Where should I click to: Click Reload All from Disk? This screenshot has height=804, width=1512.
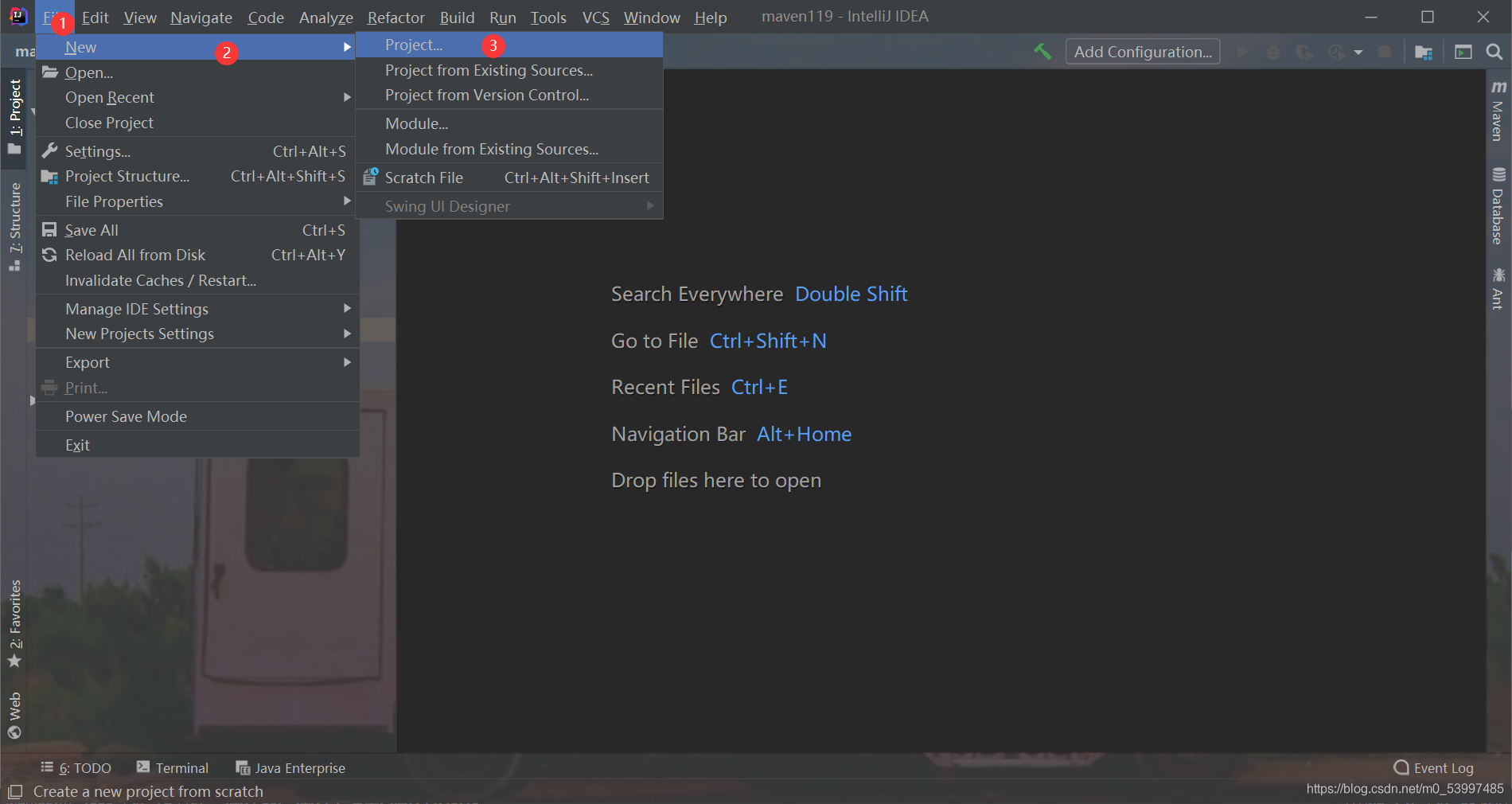tap(197, 255)
